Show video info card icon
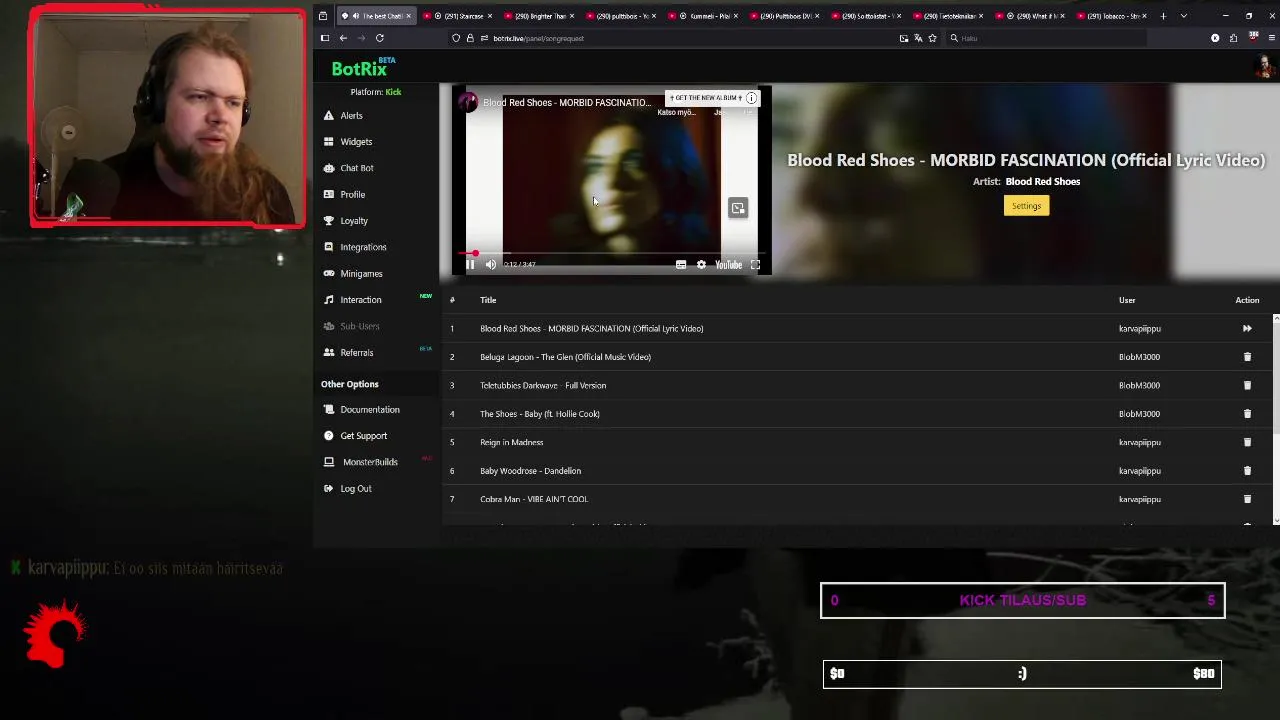The image size is (1280, 720). click(751, 98)
